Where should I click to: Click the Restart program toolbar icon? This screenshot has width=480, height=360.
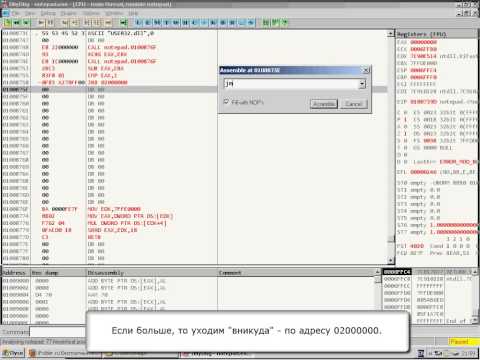point(17,23)
